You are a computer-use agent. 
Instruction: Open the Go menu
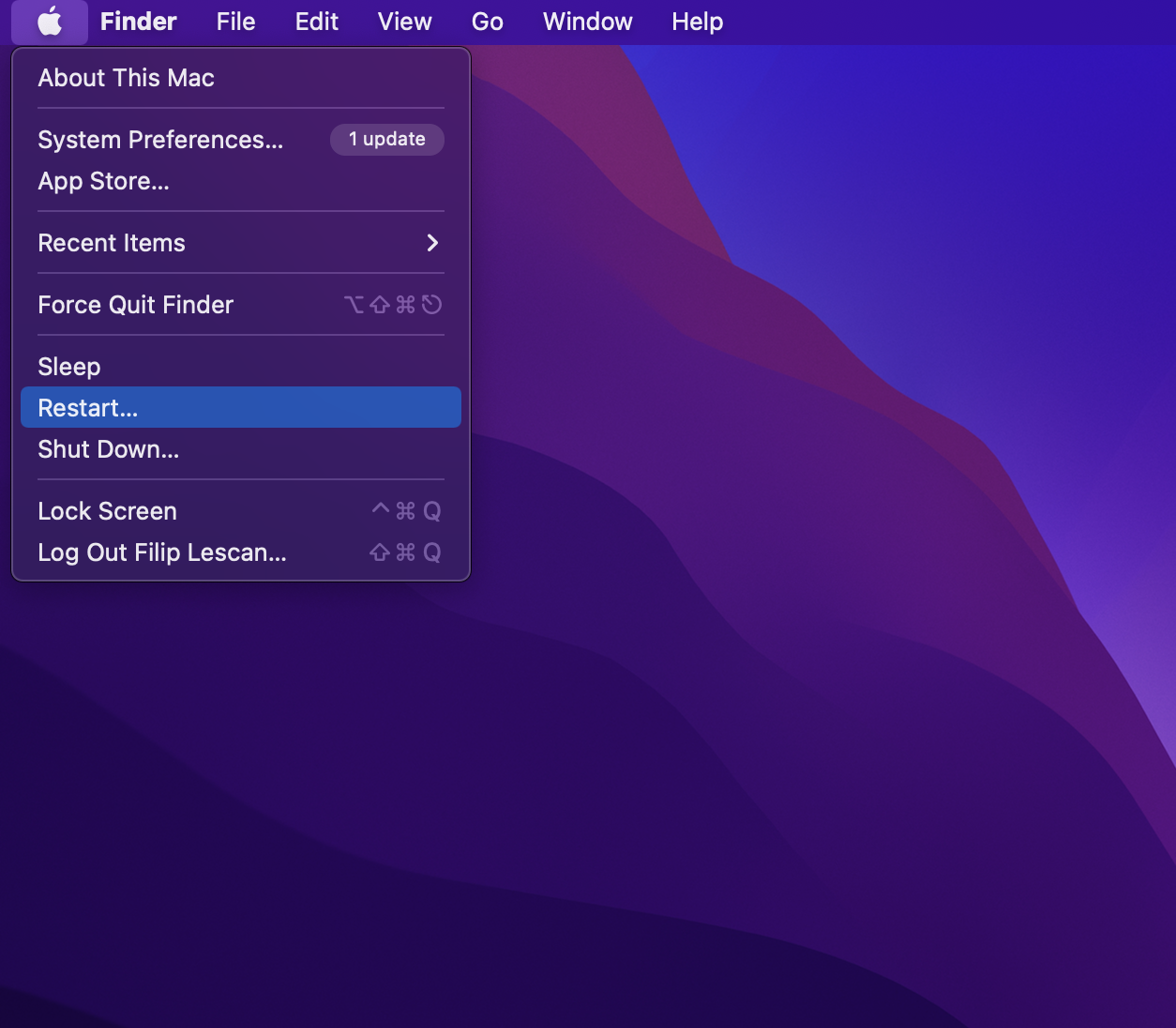pos(488,22)
